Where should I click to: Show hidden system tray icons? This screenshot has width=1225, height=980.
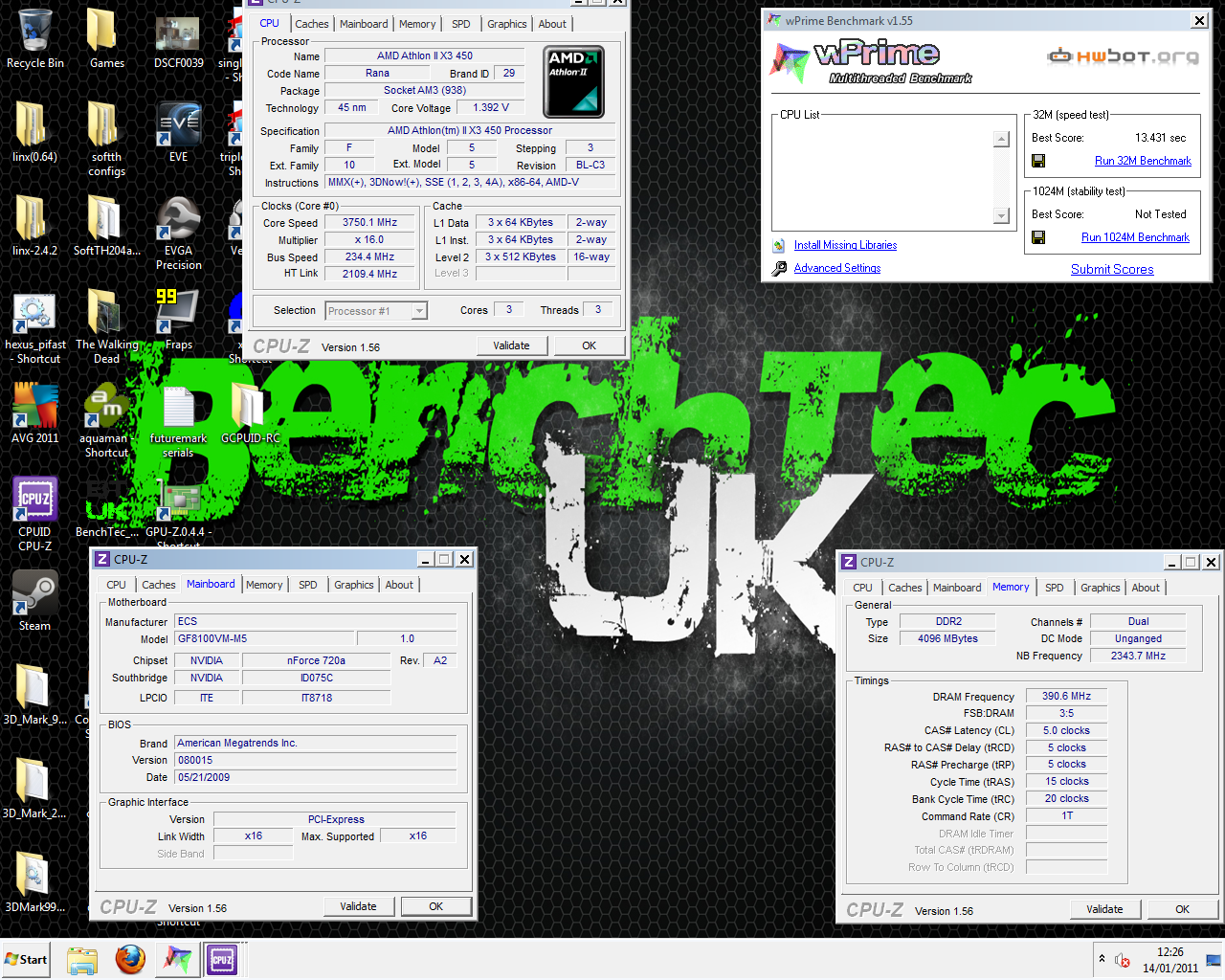click(1102, 959)
